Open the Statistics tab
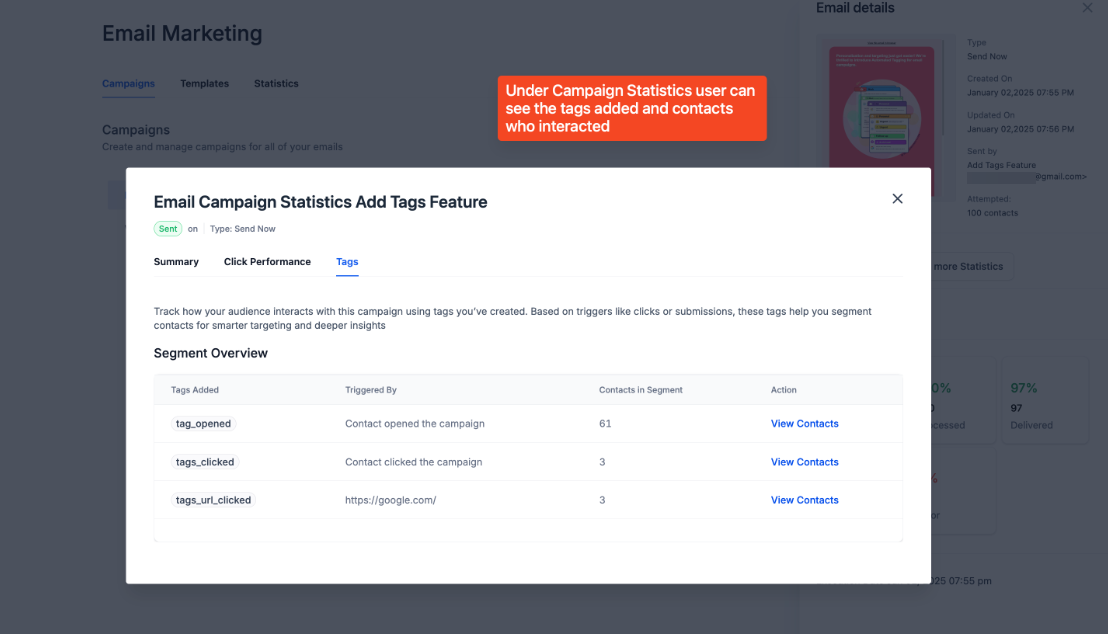 (276, 84)
